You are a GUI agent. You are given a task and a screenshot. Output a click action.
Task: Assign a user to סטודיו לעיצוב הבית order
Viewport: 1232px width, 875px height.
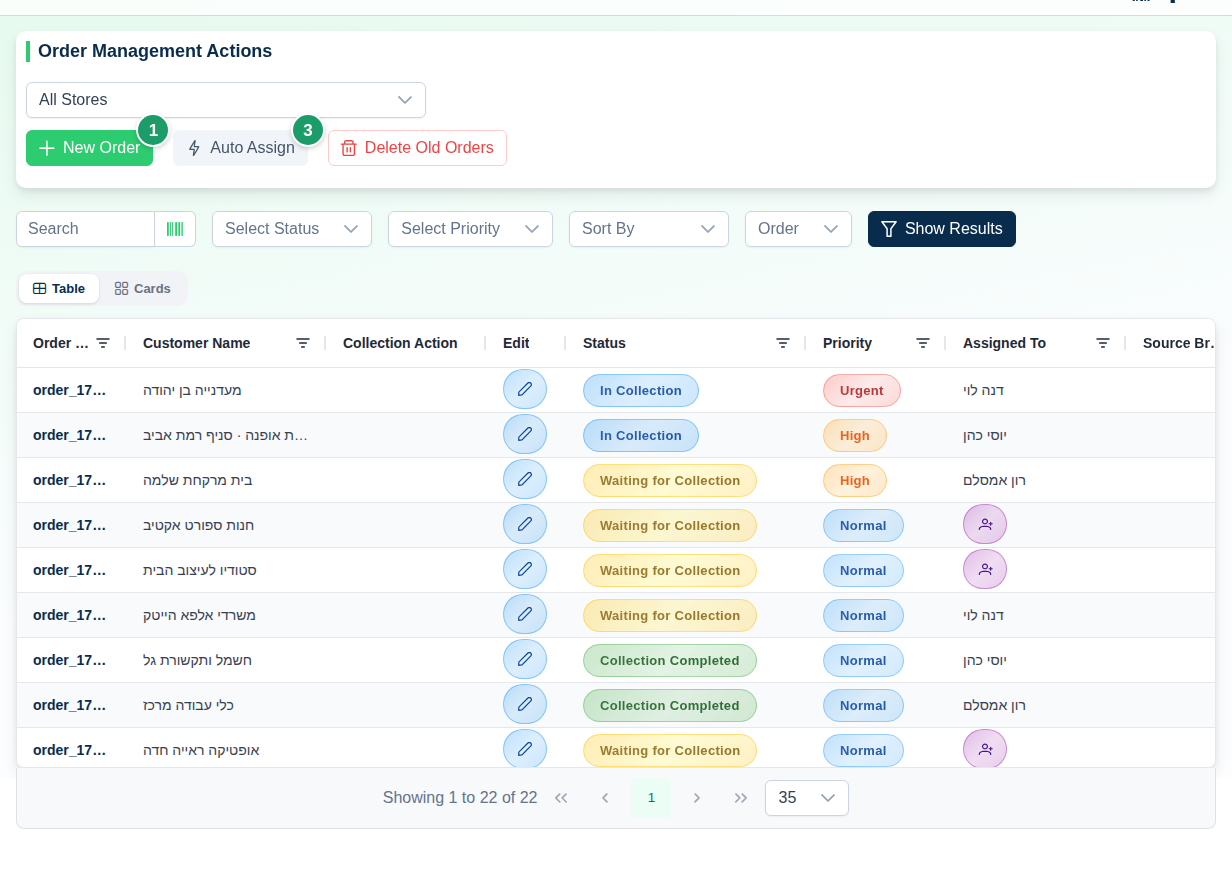point(985,570)
